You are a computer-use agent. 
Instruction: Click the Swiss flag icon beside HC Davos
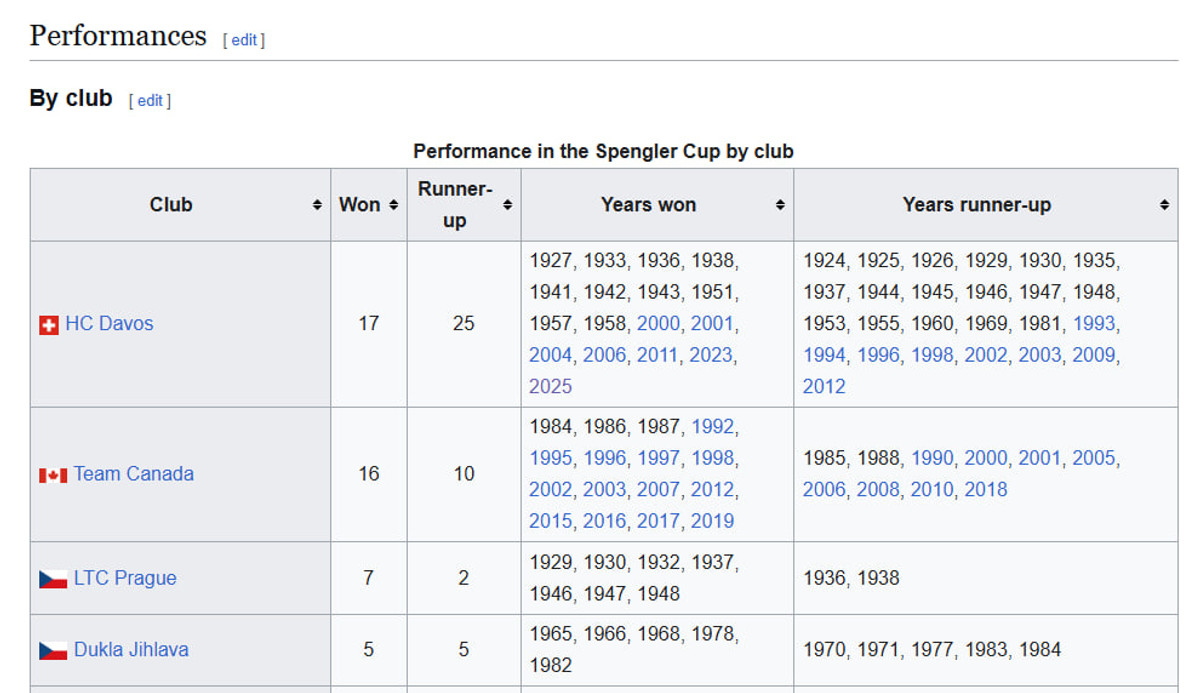[48, 325]
